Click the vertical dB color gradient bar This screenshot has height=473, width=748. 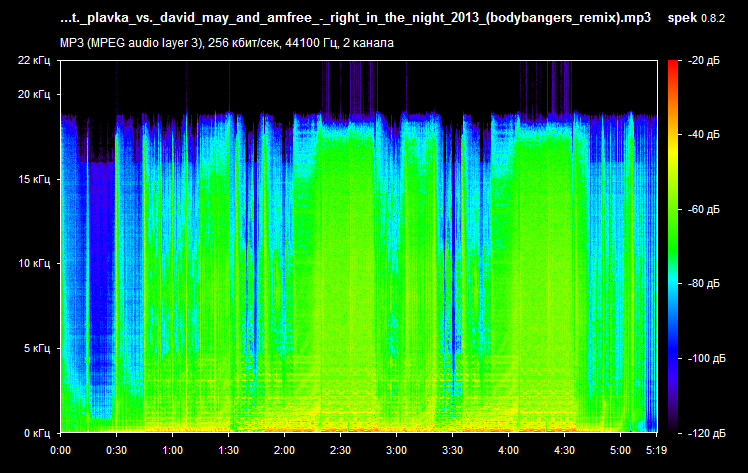pos(673,247)
